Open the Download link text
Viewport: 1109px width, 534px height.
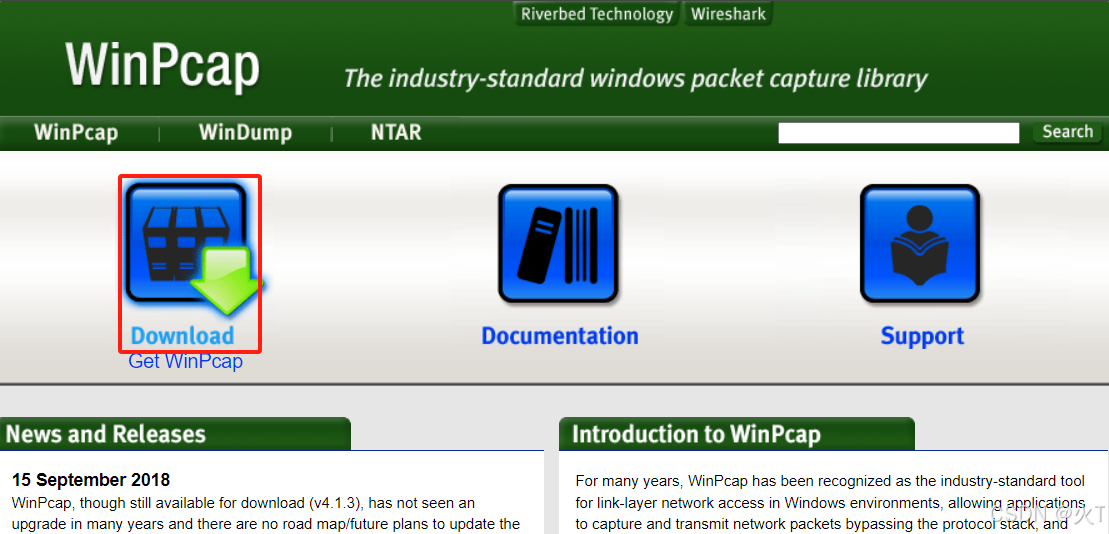[182, 336]
